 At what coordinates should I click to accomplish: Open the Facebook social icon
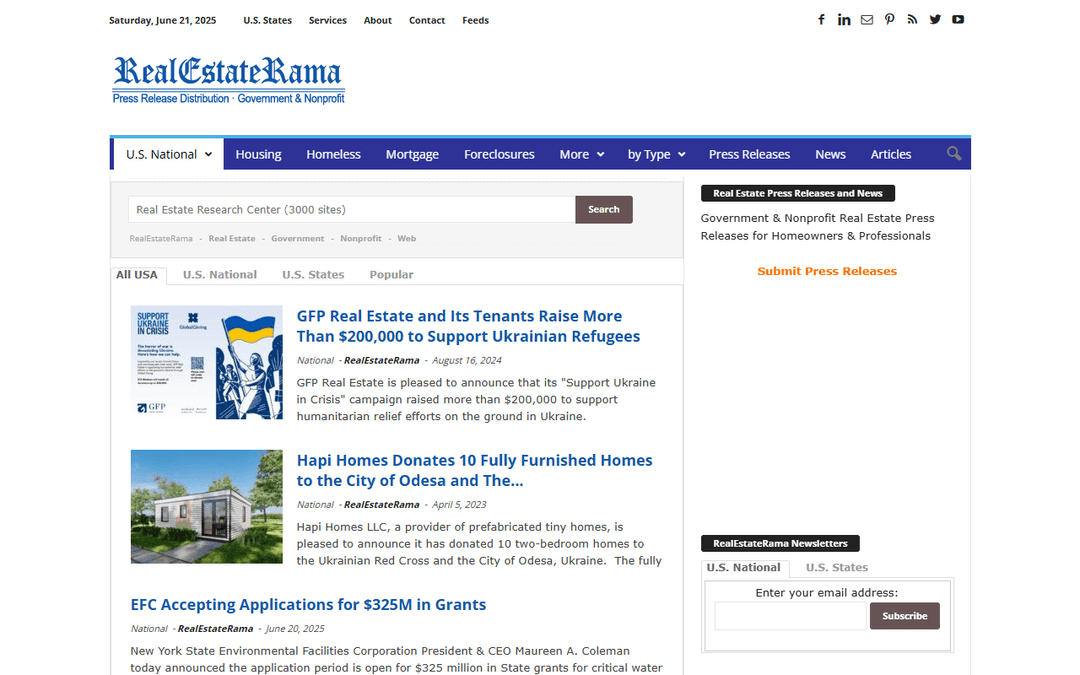click(821, 20)
